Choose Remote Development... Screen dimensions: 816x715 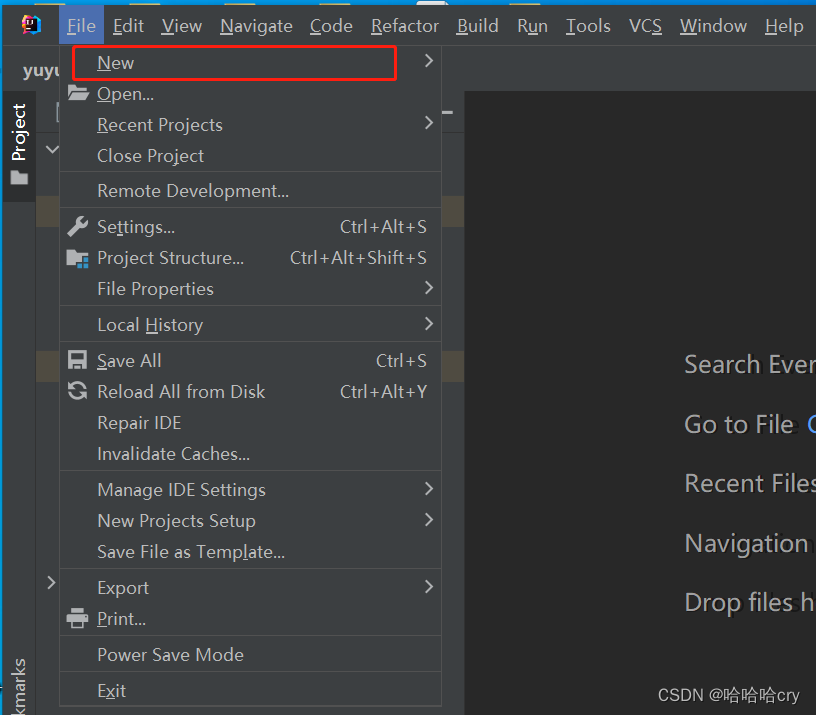coord(250,190)
